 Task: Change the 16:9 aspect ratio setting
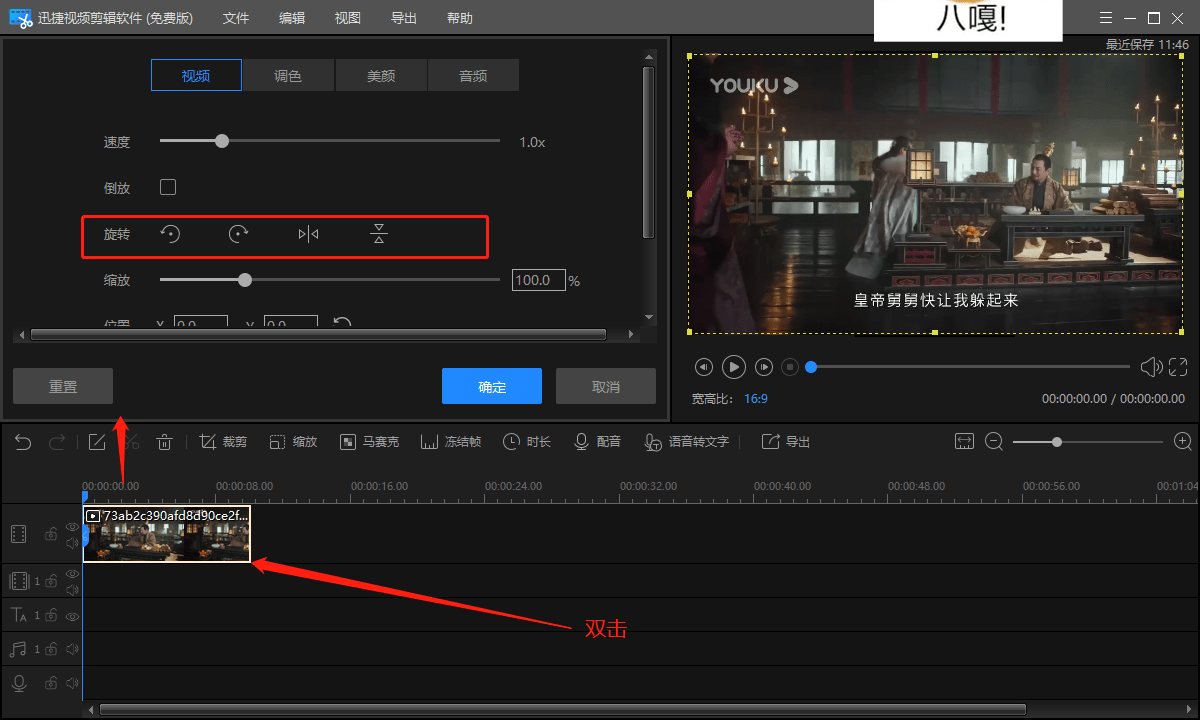(756, 398)
